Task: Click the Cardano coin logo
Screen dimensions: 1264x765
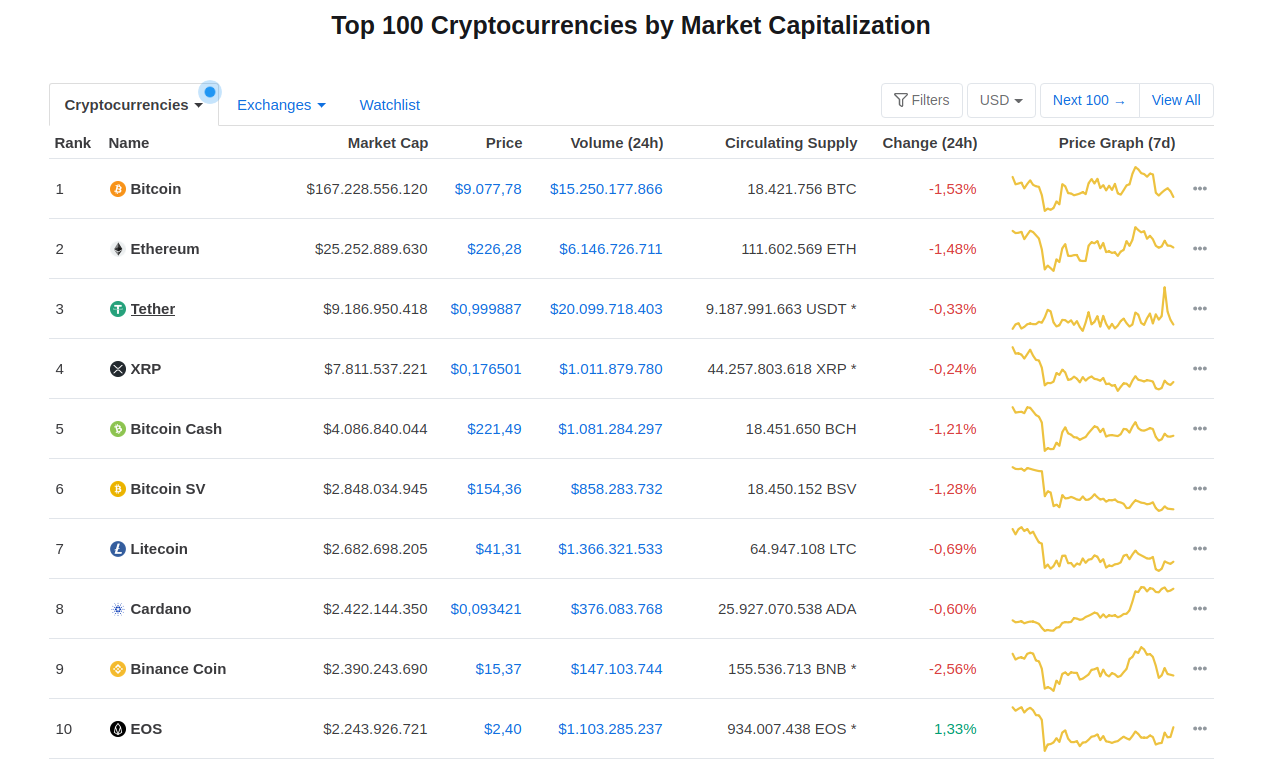Action: point(117,608)
